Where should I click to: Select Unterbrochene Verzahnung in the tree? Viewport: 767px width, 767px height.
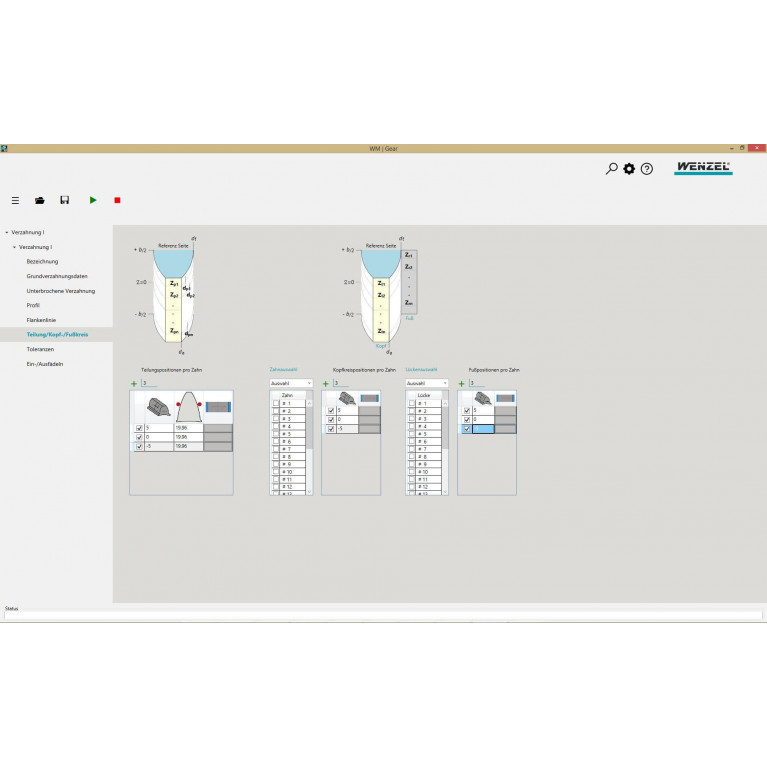[61, 291]
